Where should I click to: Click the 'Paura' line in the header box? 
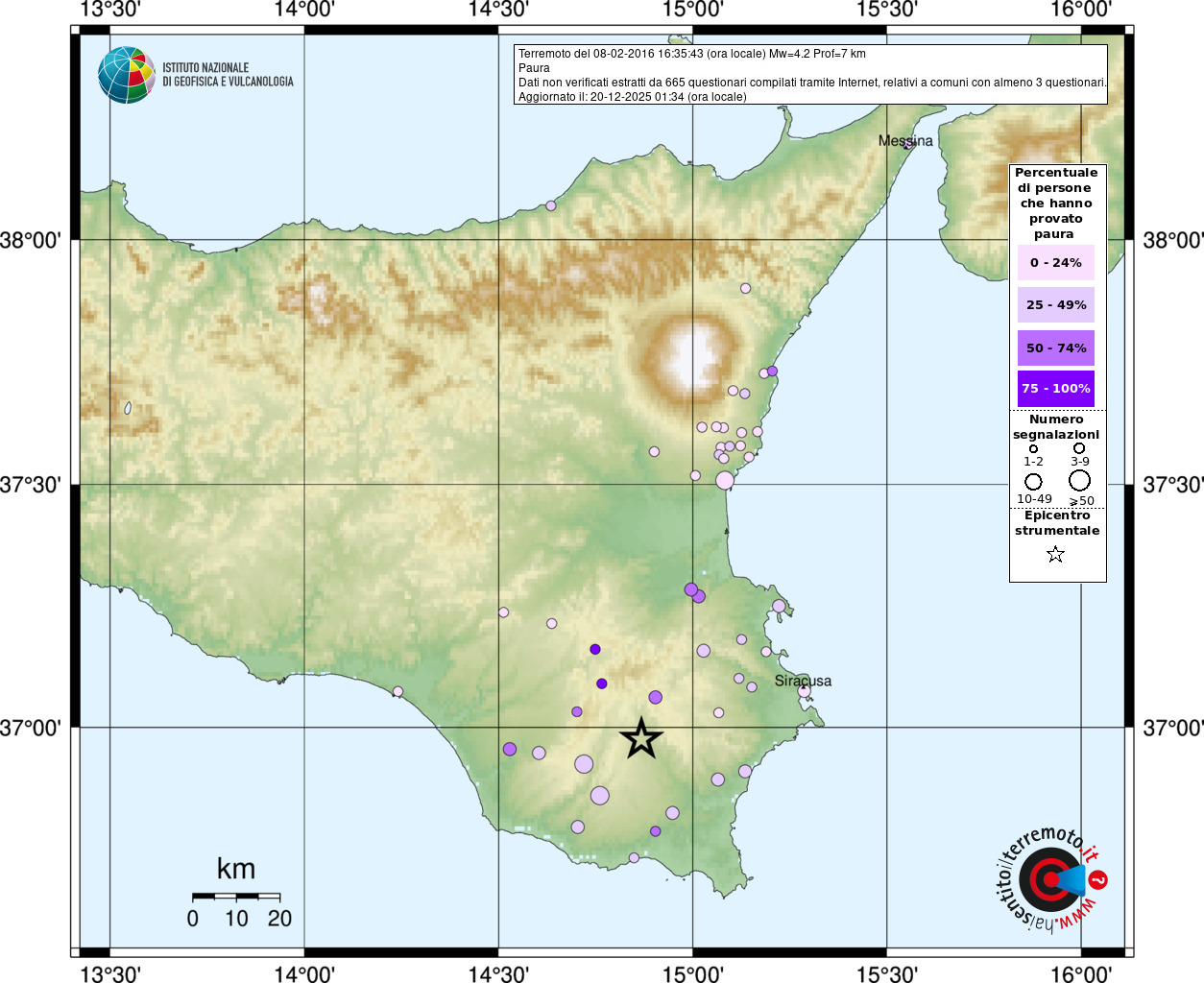pos(534,68)
